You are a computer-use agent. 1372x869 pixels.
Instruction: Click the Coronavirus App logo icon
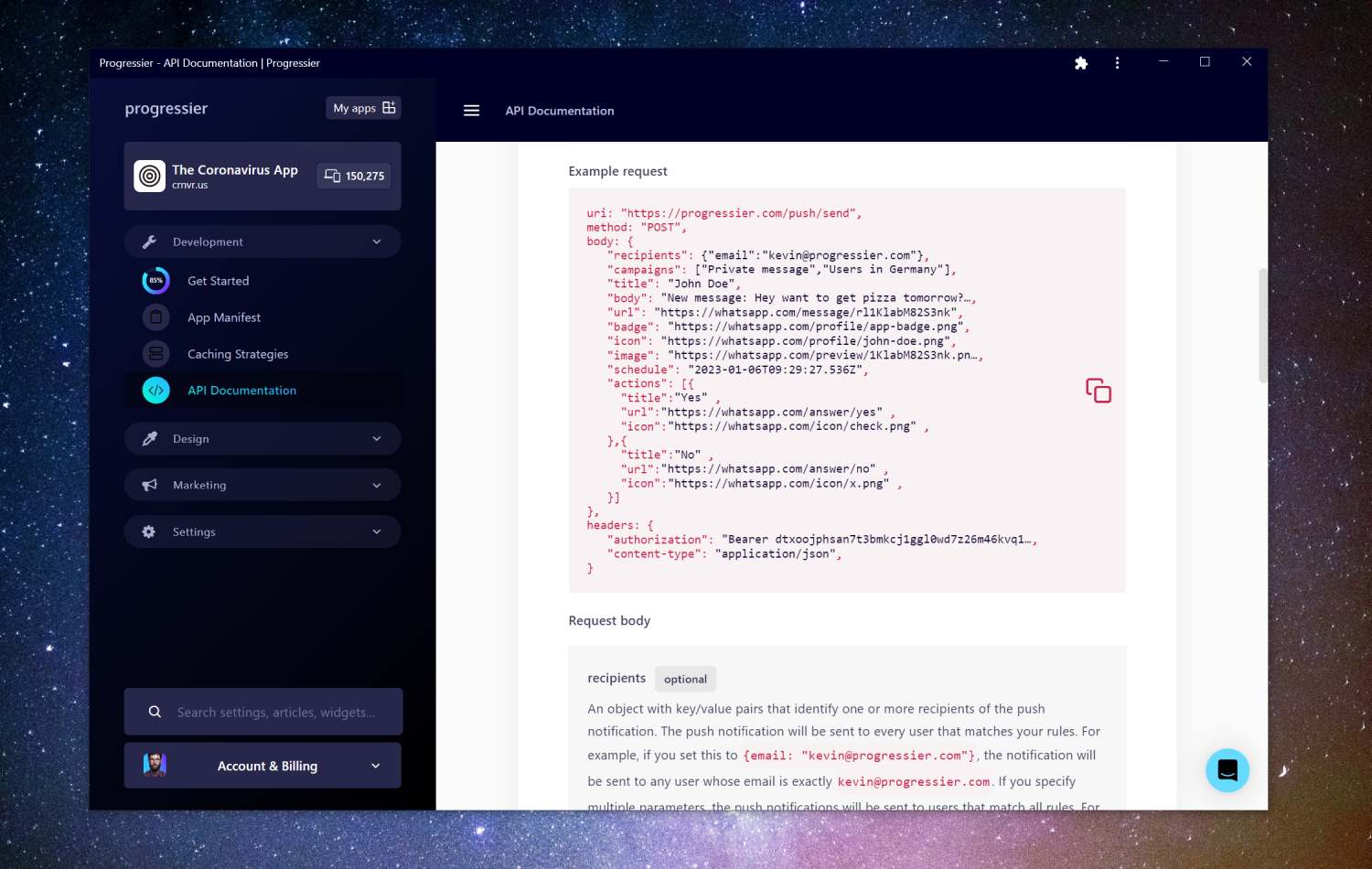click(150, 176)
